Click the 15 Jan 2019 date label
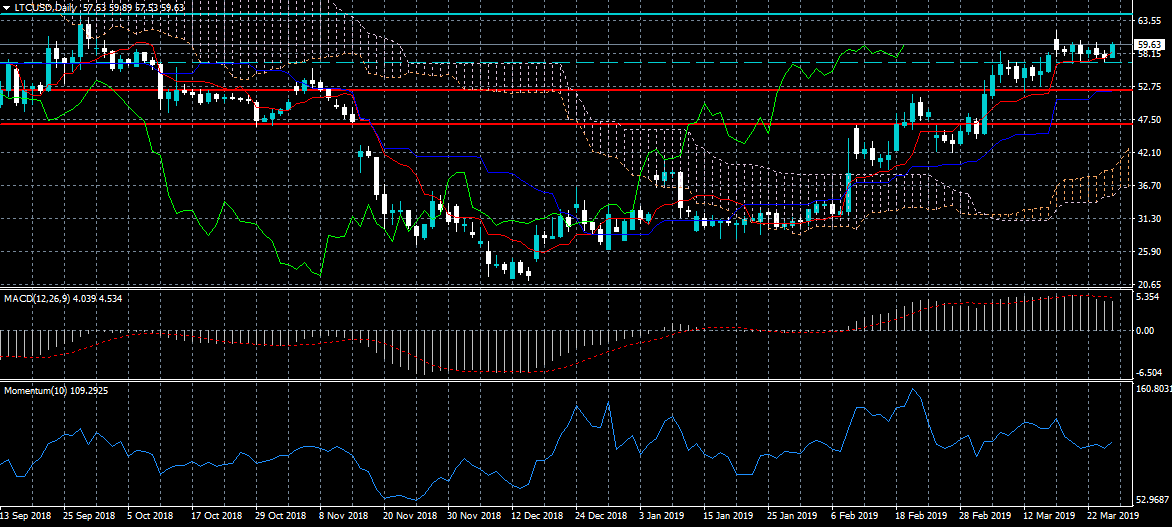1172x527 pixels. point(728,516)
